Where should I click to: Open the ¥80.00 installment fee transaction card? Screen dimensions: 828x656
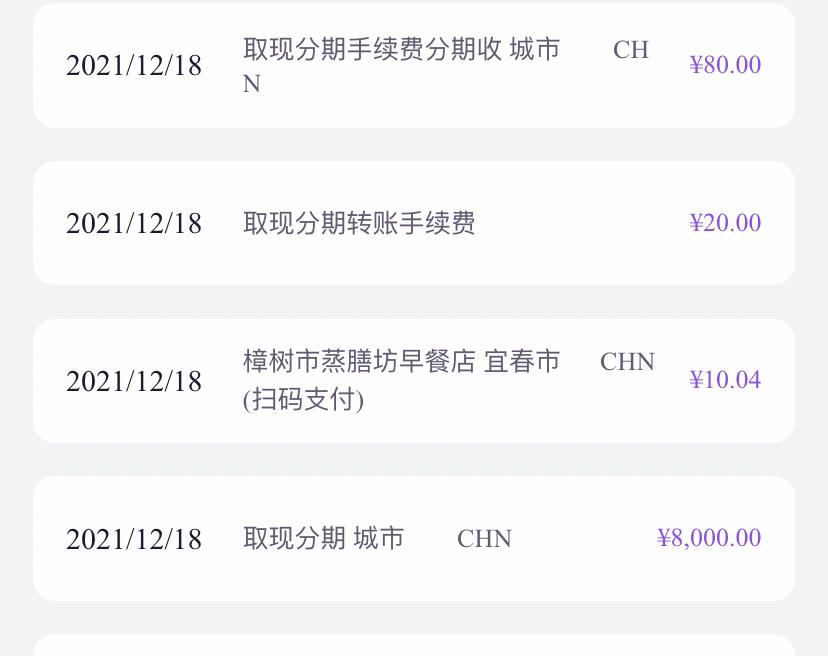tap(414, 65)
